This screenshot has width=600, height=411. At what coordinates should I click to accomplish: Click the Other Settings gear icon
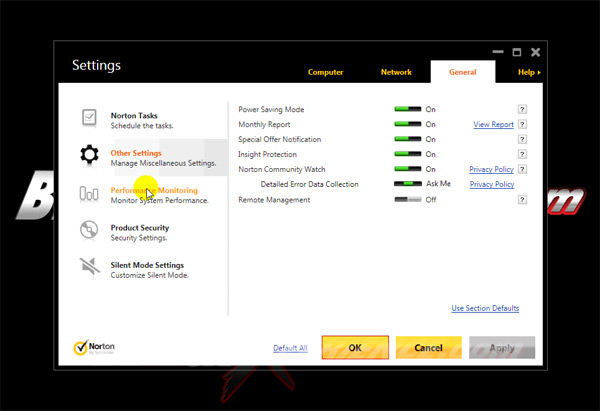coord(89,155)
